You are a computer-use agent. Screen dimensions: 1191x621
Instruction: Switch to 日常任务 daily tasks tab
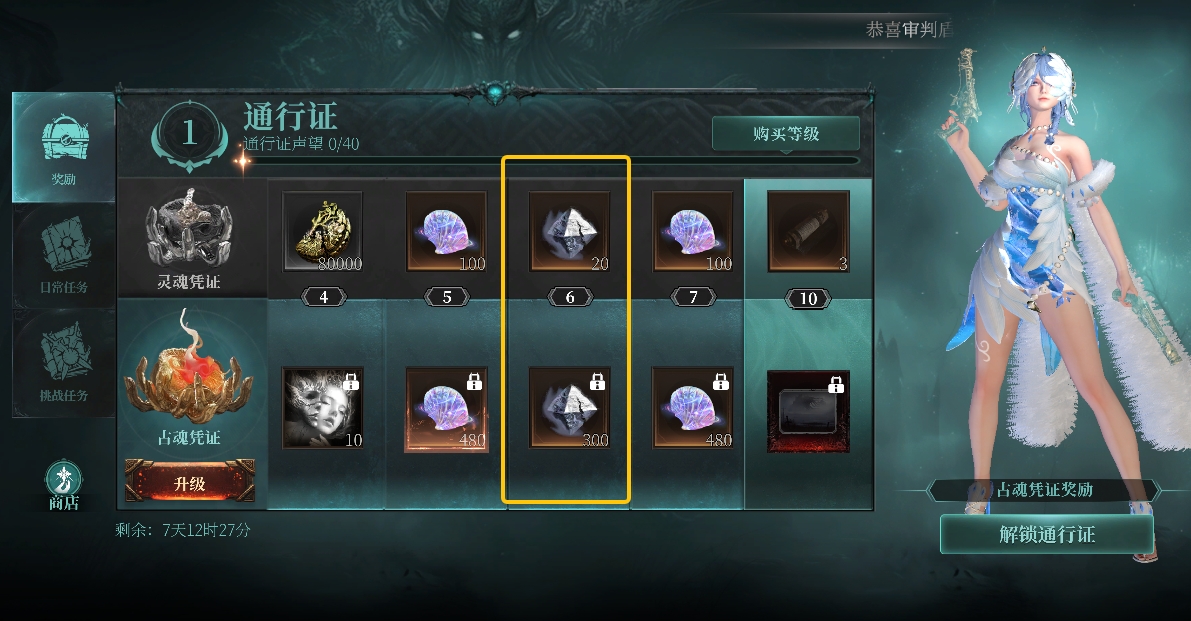coord(64,256)
